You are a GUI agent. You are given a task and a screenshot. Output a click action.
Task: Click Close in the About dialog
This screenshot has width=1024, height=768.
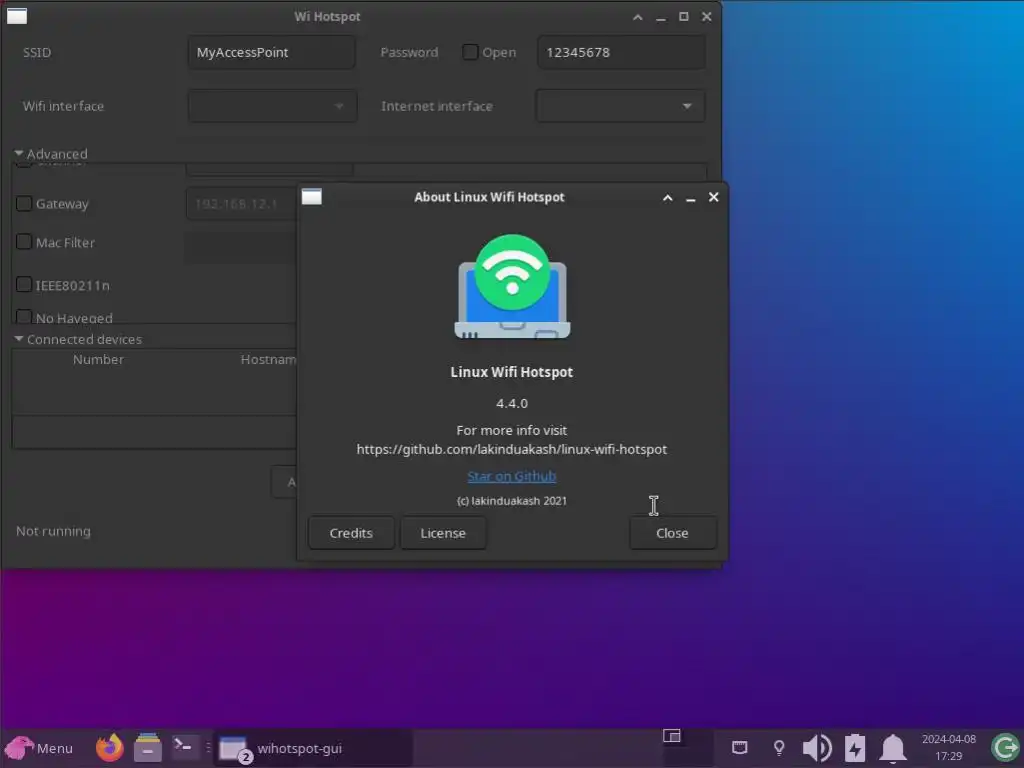coord(673,533)
